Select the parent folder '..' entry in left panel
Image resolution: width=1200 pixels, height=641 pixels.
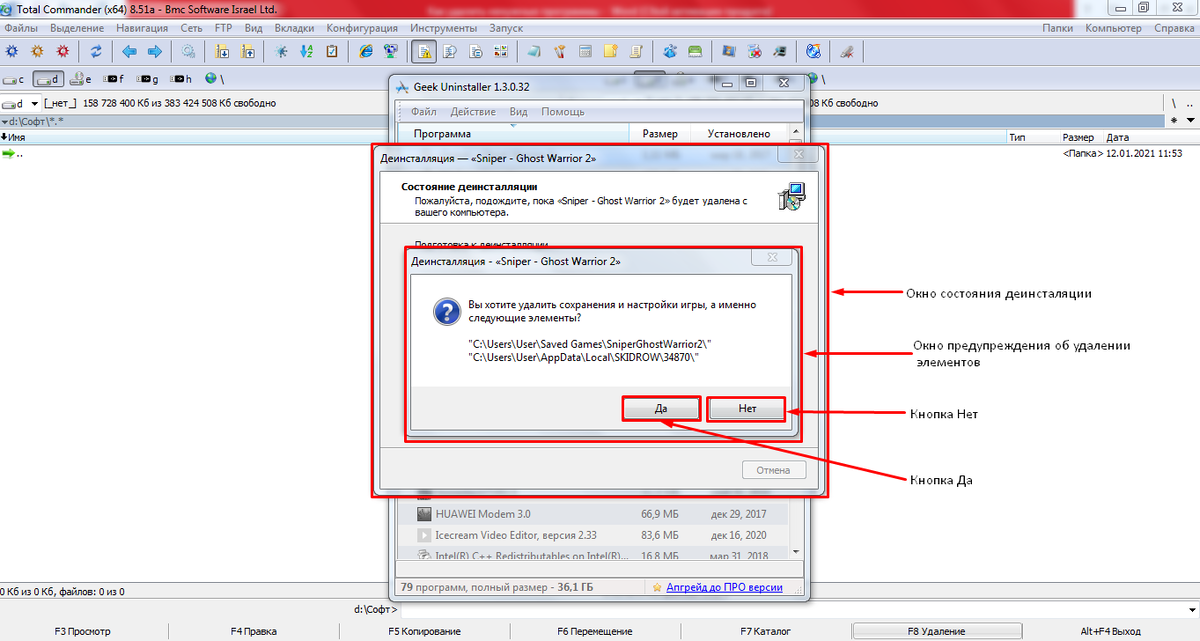(14, 153)
